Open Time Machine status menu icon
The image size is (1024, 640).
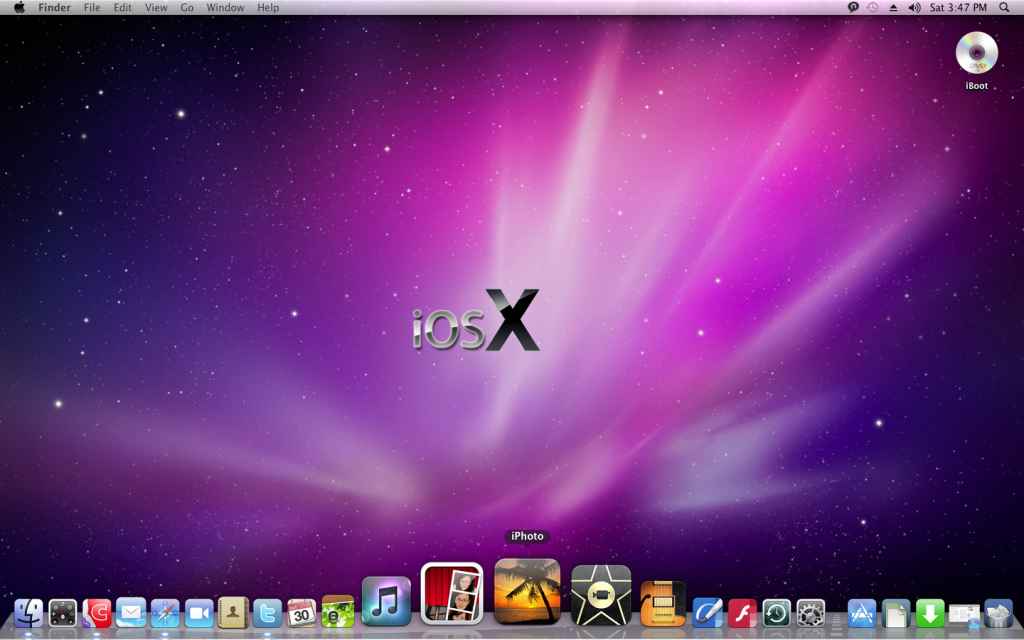tap(872, 7)
